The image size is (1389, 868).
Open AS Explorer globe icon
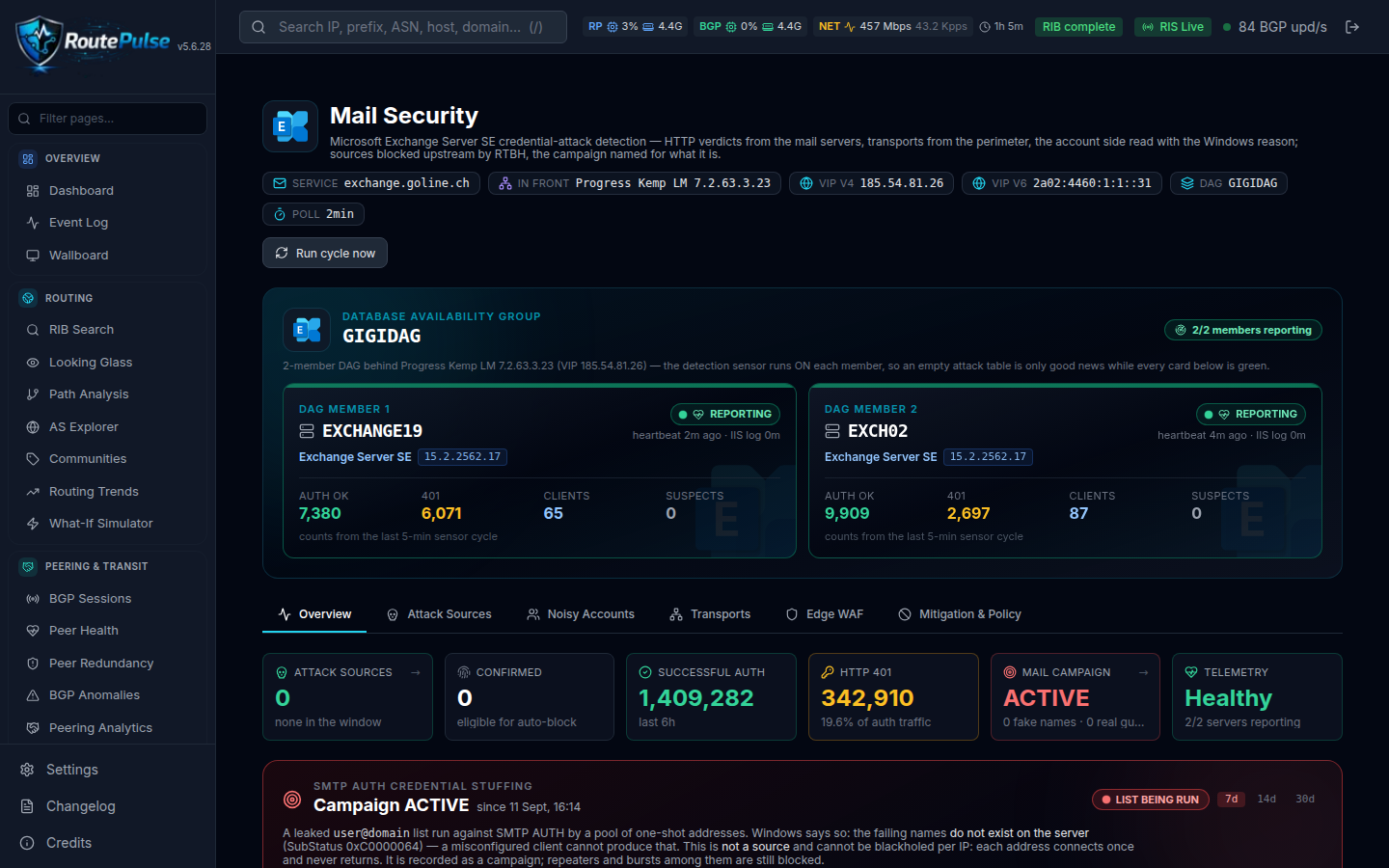(33, 427)
